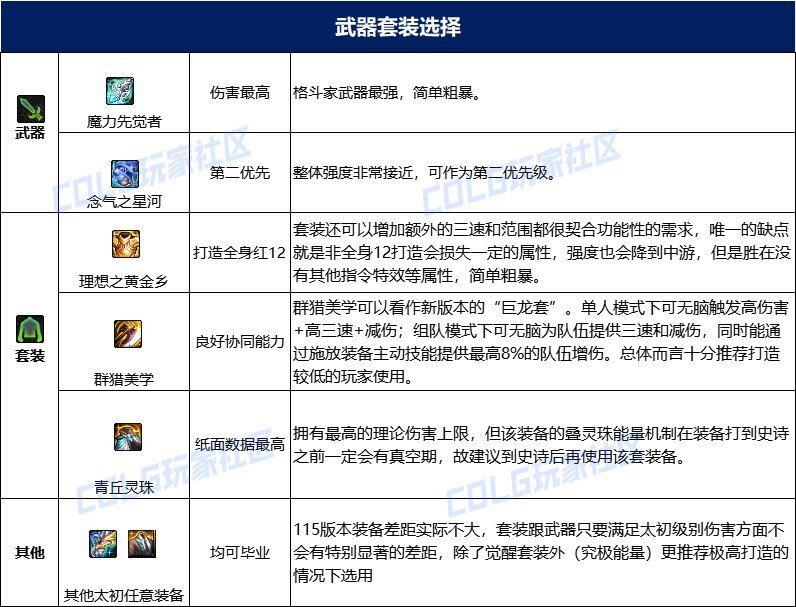
Task: Click the colorful left icon above 其他太初任意装备
Action: tap(103, 544)
